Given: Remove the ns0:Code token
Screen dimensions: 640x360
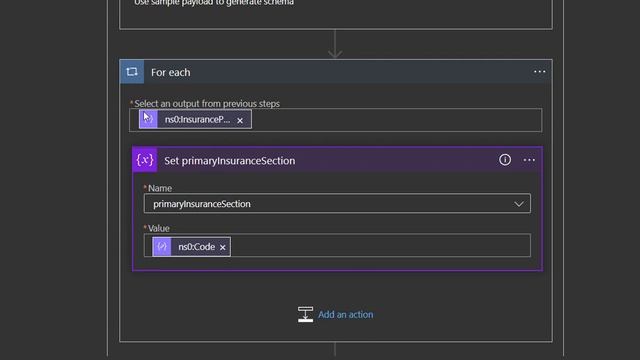Looking at the screenshot, I should 222,247.
